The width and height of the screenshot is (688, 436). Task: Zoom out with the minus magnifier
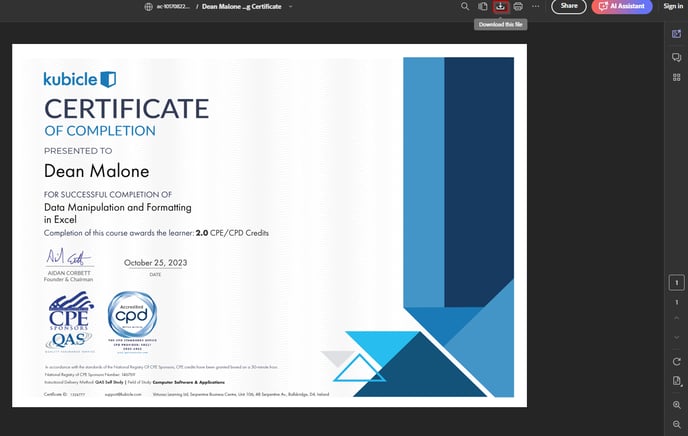tap(677, 424)
